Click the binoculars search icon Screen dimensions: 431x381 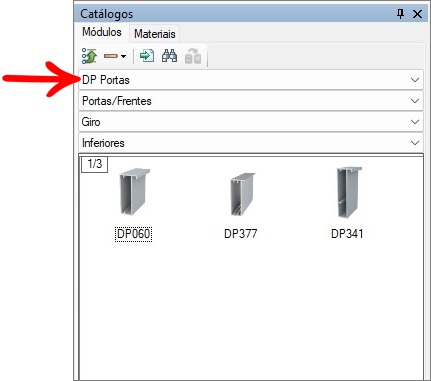tap(169, 56)
